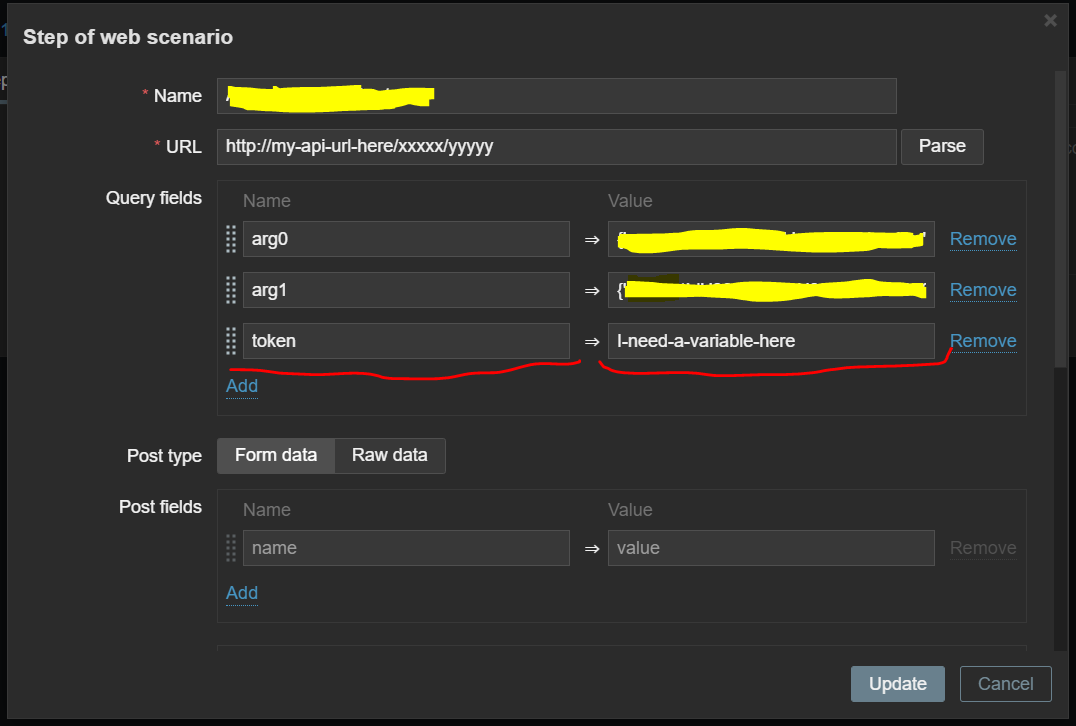
Task: Click the token name input field
Action: click(406, 341)
